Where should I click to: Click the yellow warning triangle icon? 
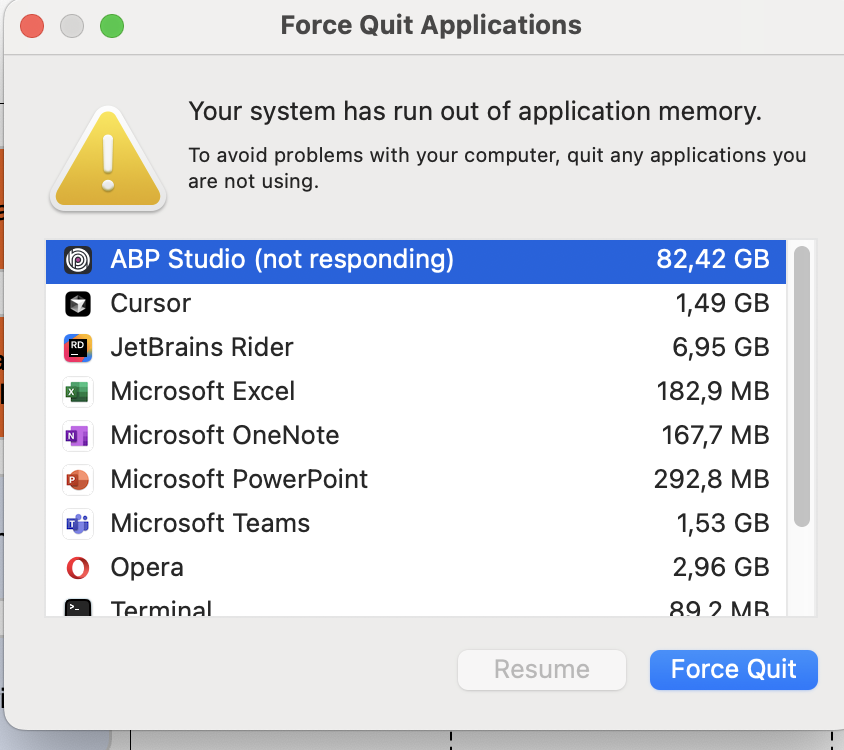coord(108,160)
